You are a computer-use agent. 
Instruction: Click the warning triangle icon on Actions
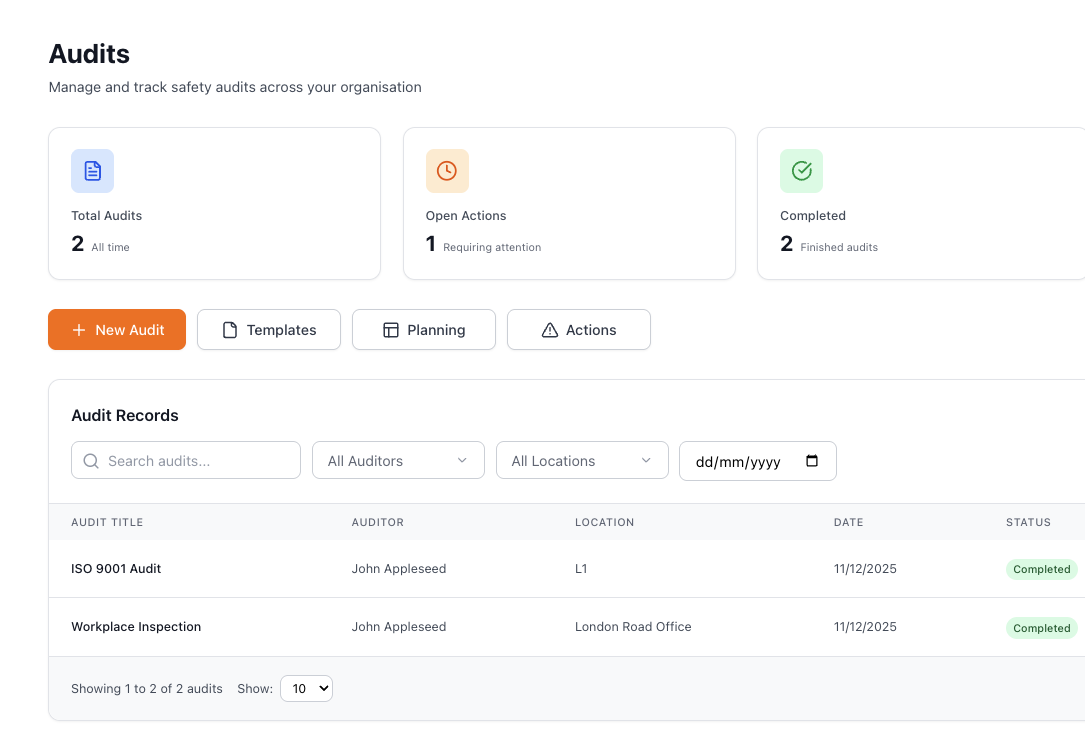pyautogui.click(x=549, y=330)
